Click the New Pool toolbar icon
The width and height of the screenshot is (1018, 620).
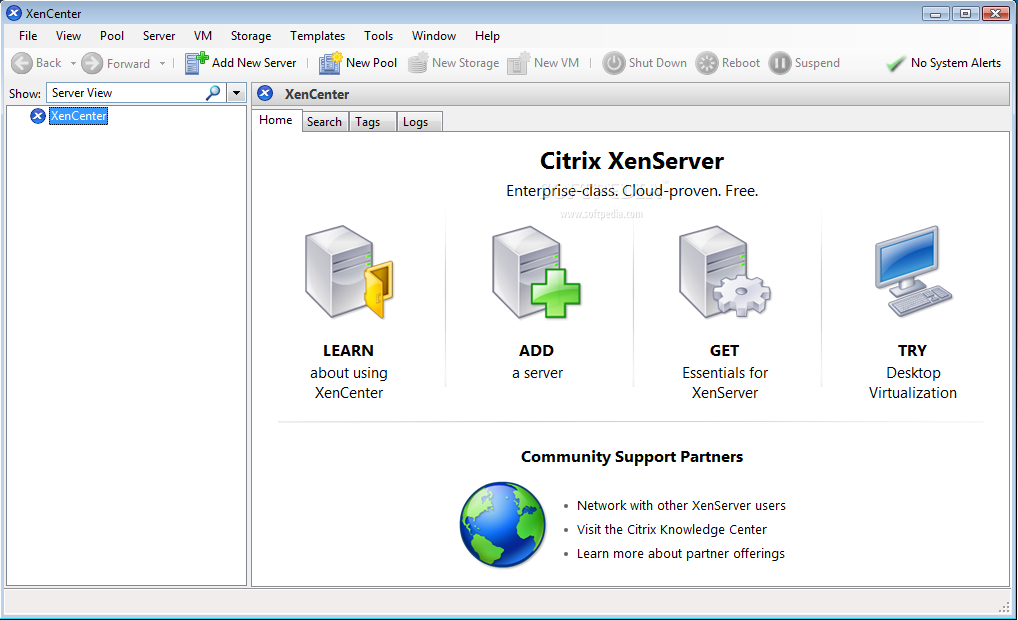(330, 63)
